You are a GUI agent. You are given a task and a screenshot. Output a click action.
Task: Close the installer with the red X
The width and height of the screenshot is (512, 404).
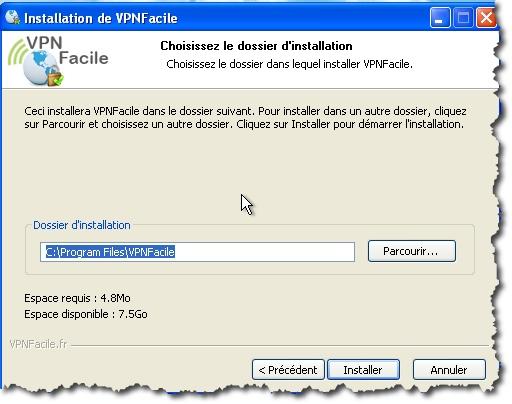coord(486,17)
